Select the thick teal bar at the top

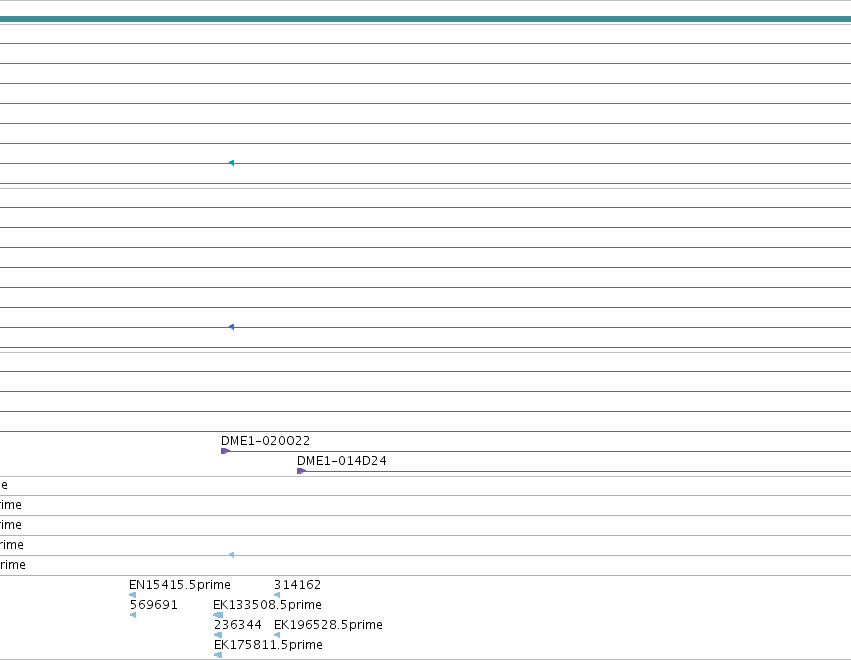coord(426,20)
